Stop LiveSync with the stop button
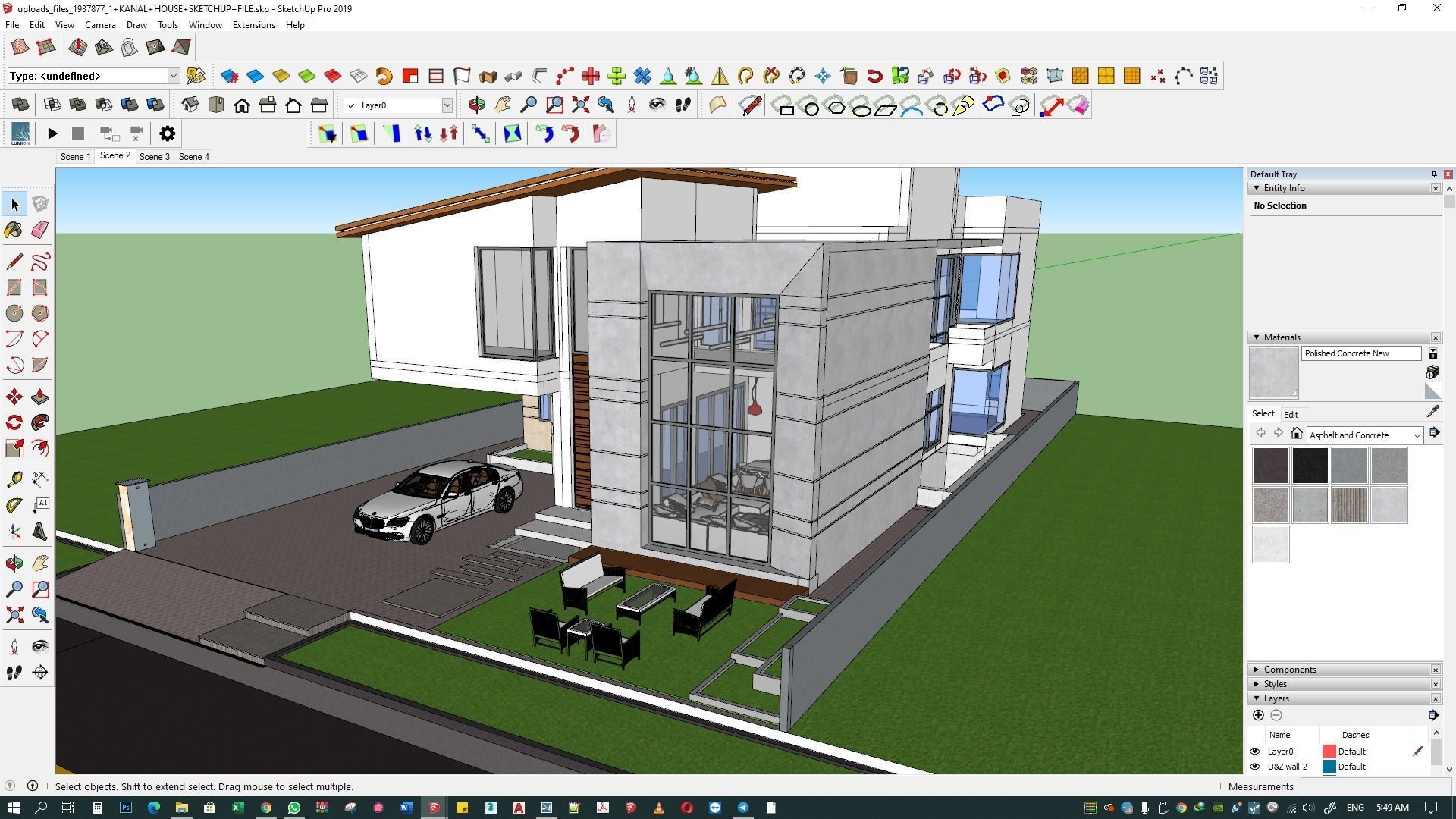This screenshot has height=819, width=1456. 78,133
